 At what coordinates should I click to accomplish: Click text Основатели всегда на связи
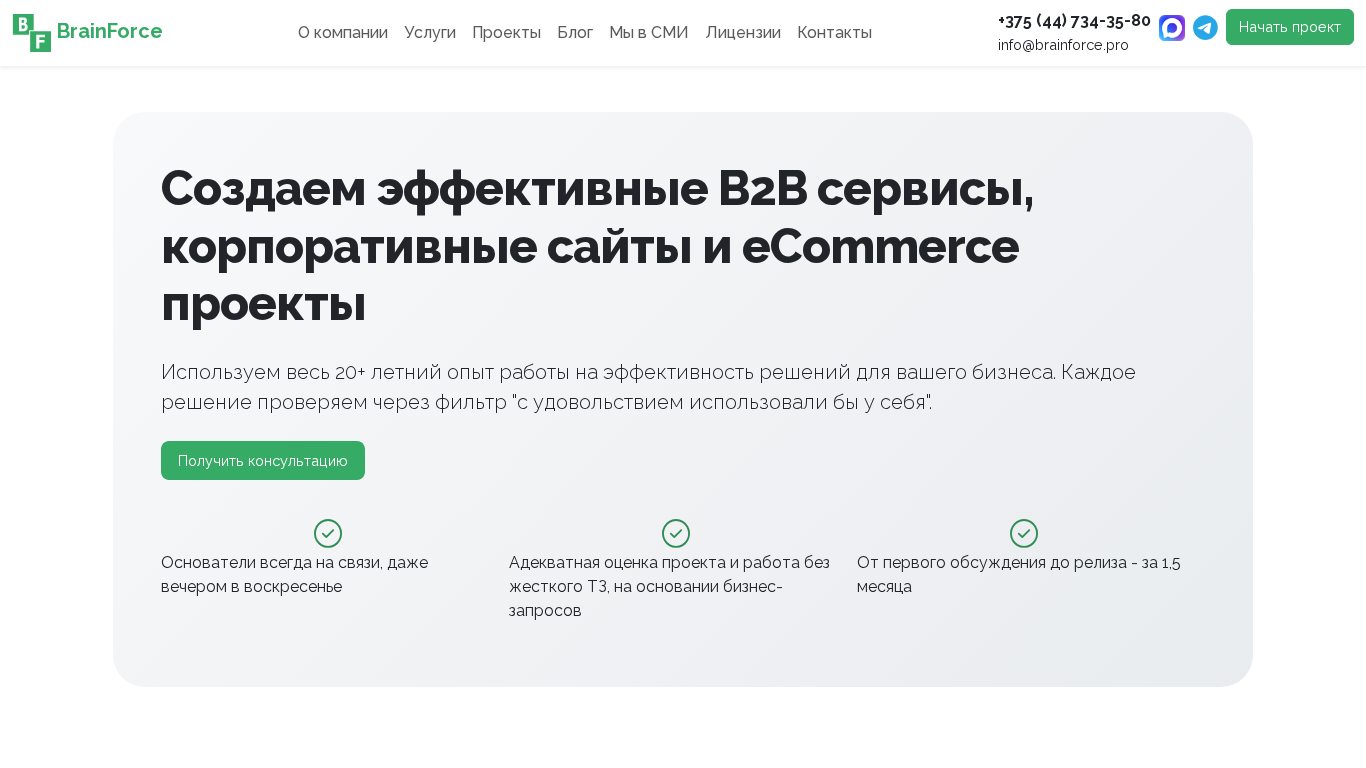pos(294,575)
